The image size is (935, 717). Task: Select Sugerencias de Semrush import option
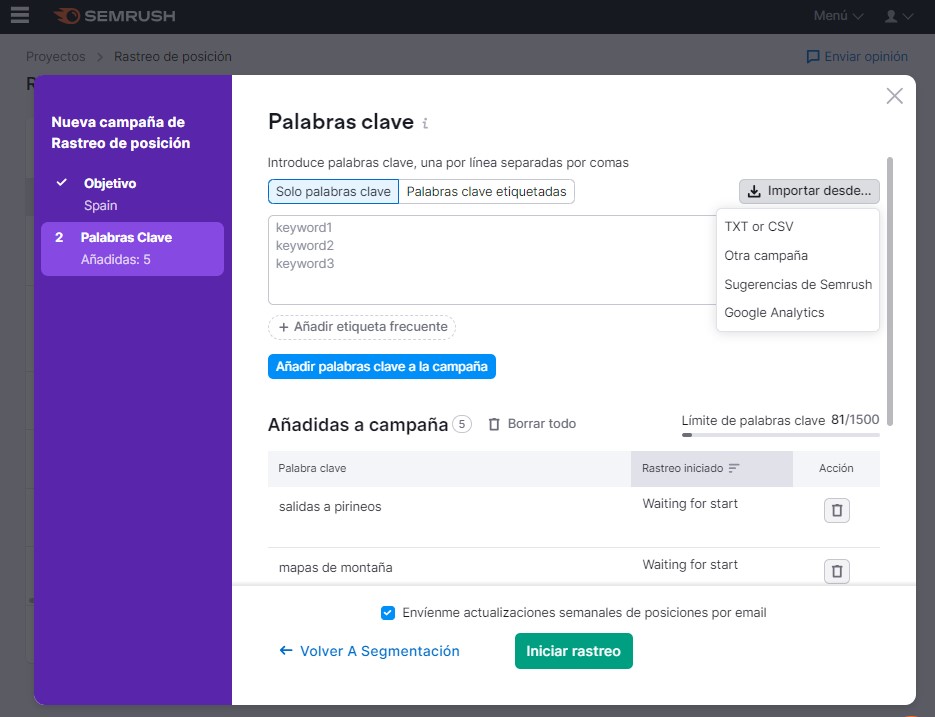[x=797, y=284]
